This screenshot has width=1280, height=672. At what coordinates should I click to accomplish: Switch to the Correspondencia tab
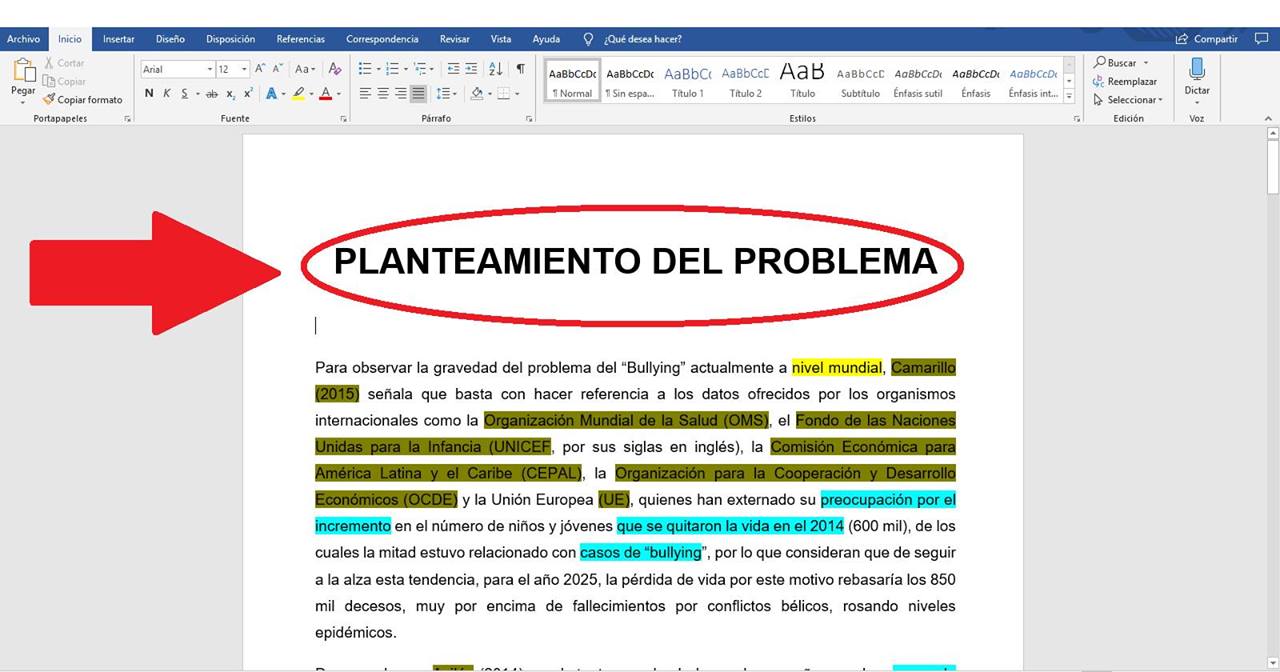tap(382, 39)
